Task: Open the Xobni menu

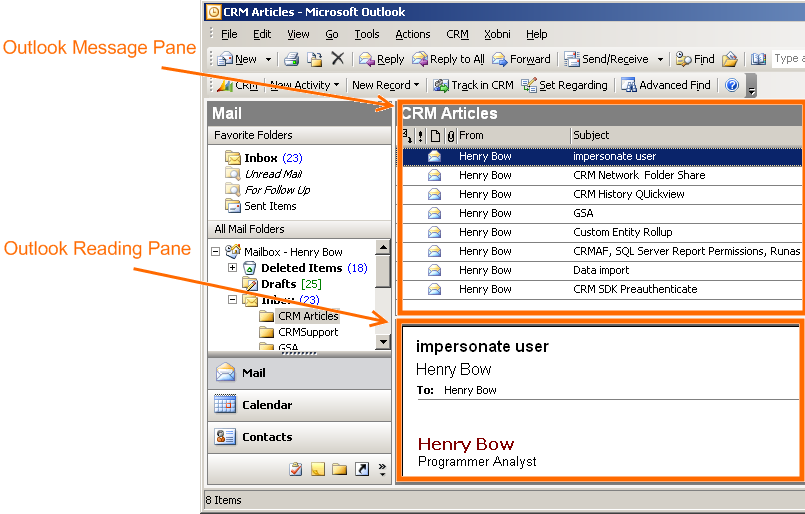Action: coord(497,34)
